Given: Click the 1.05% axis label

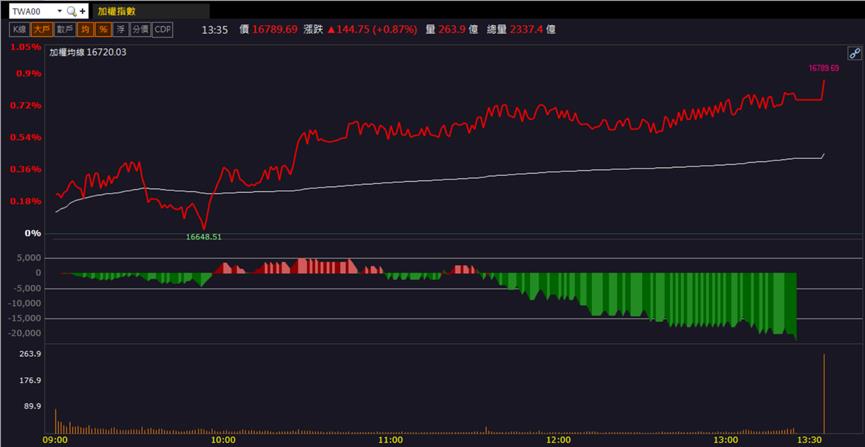Looking at the screenshot, I should pyautogui.click(x=26, y=47).
